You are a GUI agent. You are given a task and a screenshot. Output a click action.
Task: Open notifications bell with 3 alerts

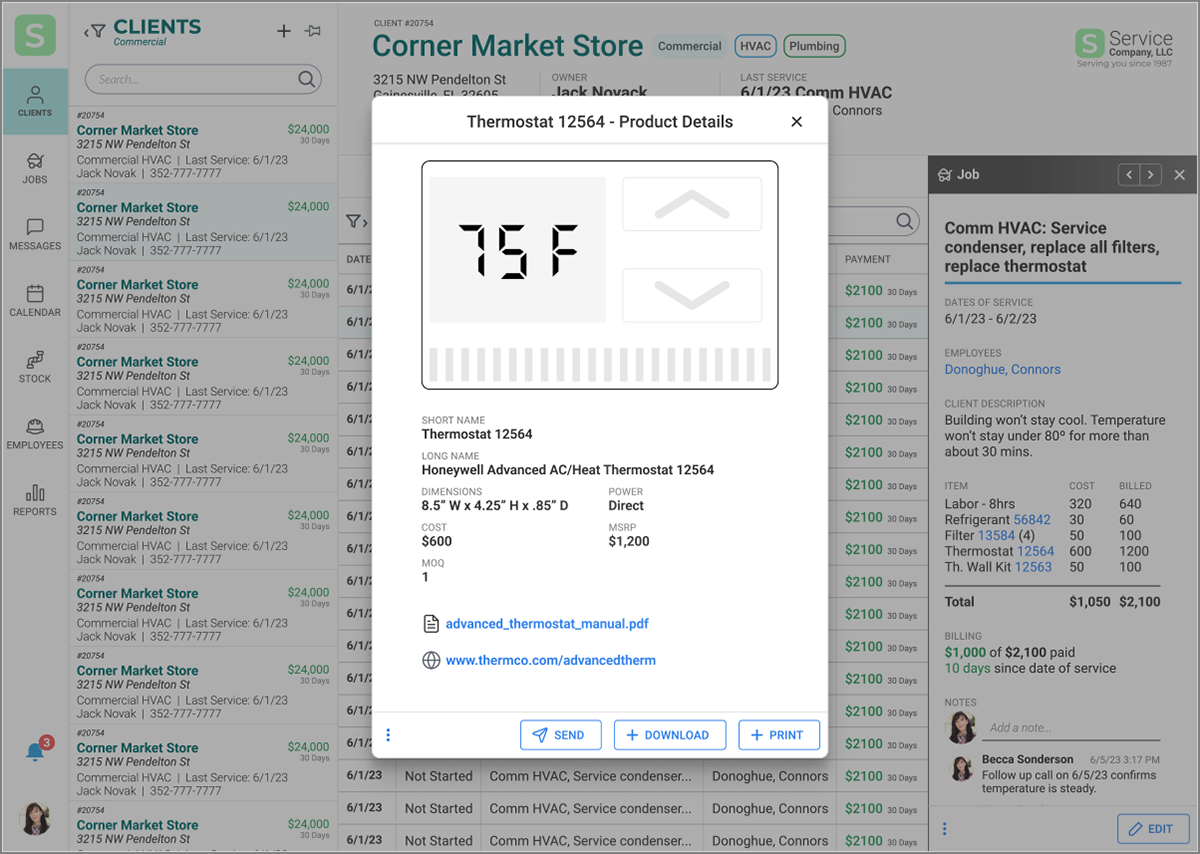36,751
